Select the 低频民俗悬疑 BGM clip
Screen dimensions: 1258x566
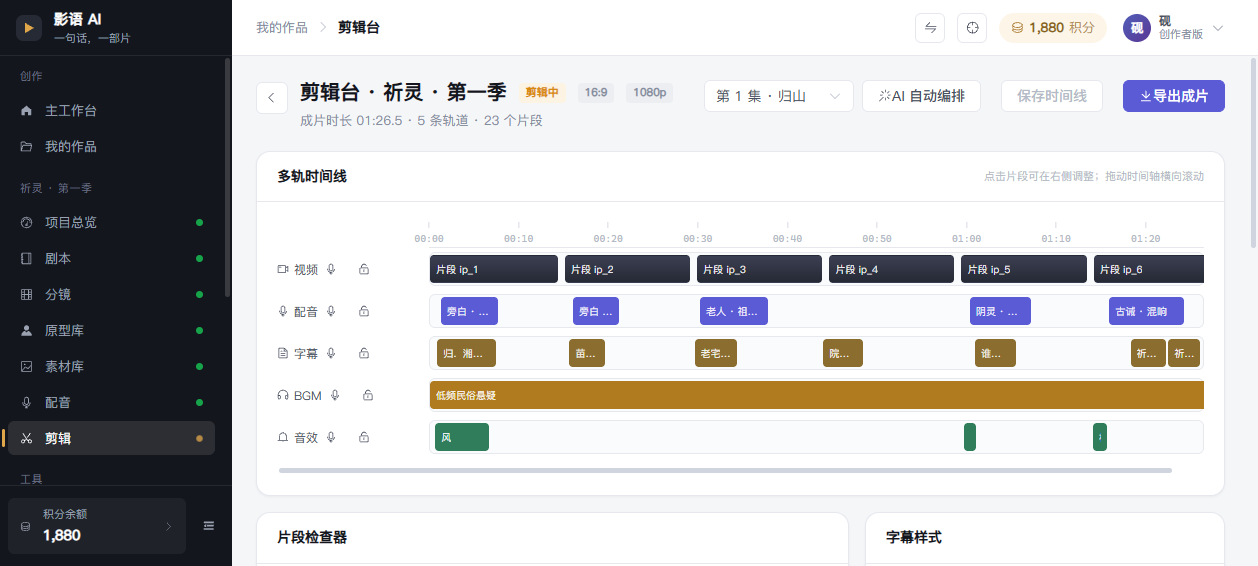[x=817, y=395]
